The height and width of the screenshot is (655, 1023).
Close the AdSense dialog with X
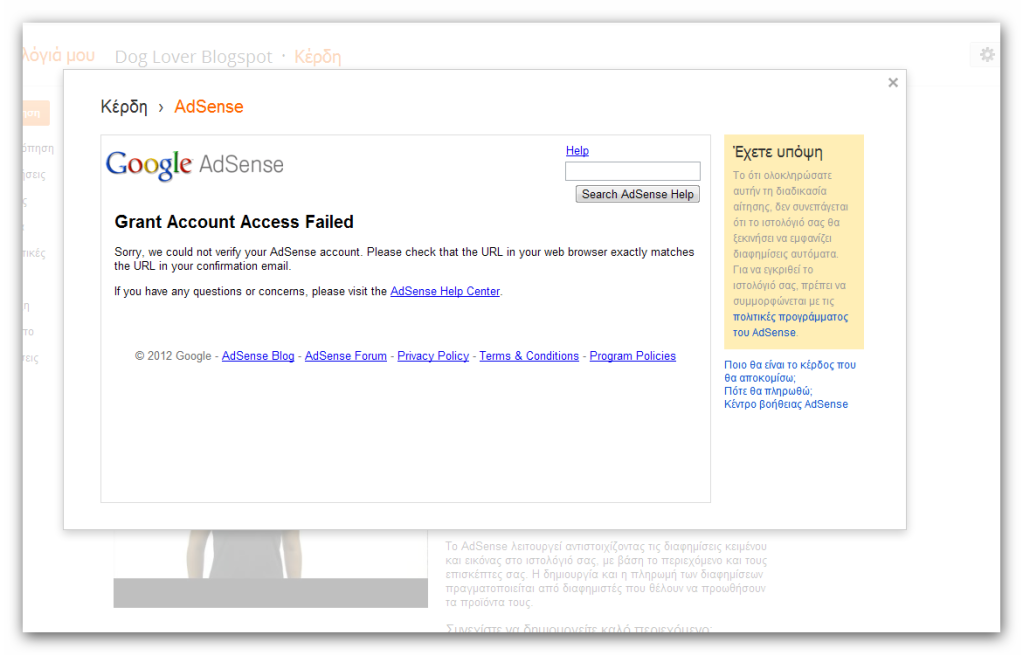[893, 82]
